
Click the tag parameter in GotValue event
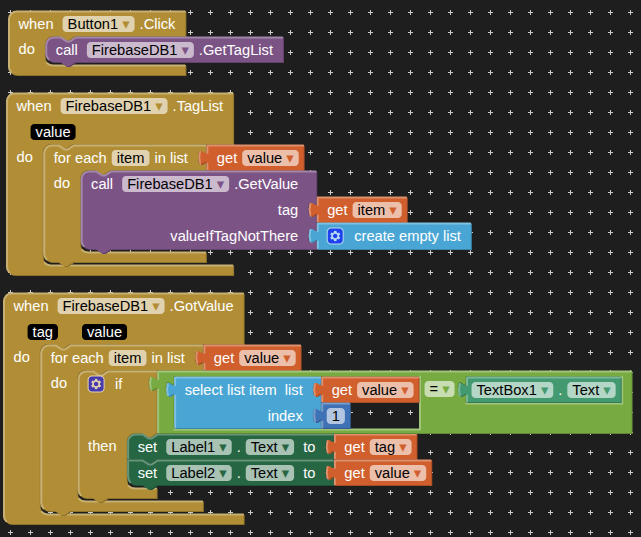tap(43, 332)
